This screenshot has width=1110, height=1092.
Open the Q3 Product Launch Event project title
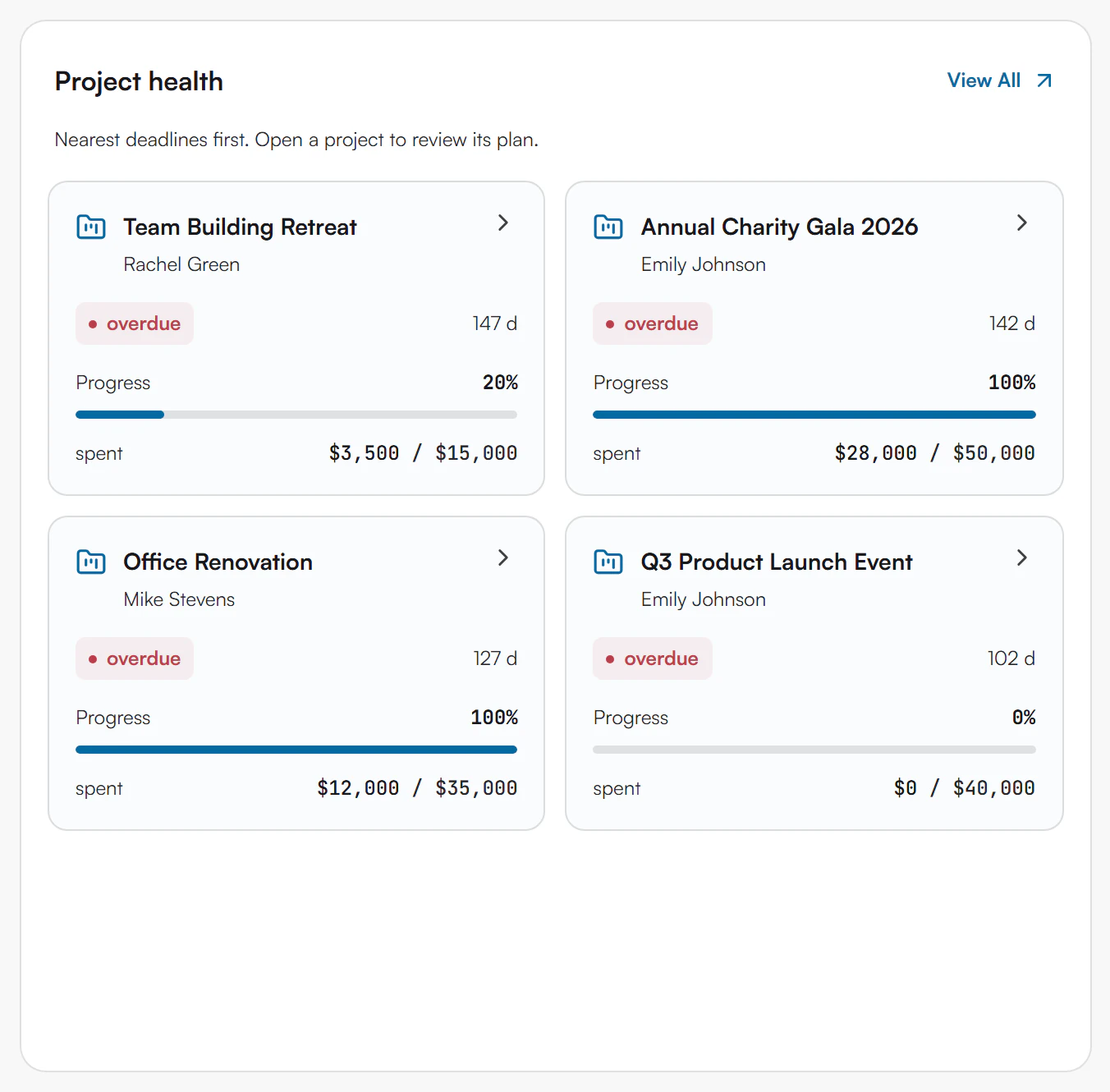coord(777,562)
